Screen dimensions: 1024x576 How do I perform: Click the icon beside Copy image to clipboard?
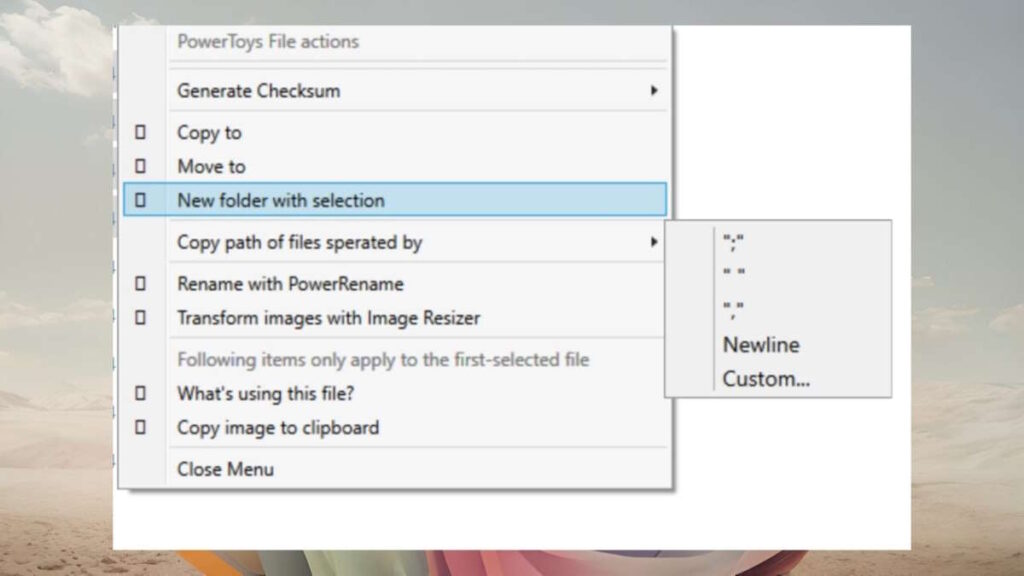(140, 428)
